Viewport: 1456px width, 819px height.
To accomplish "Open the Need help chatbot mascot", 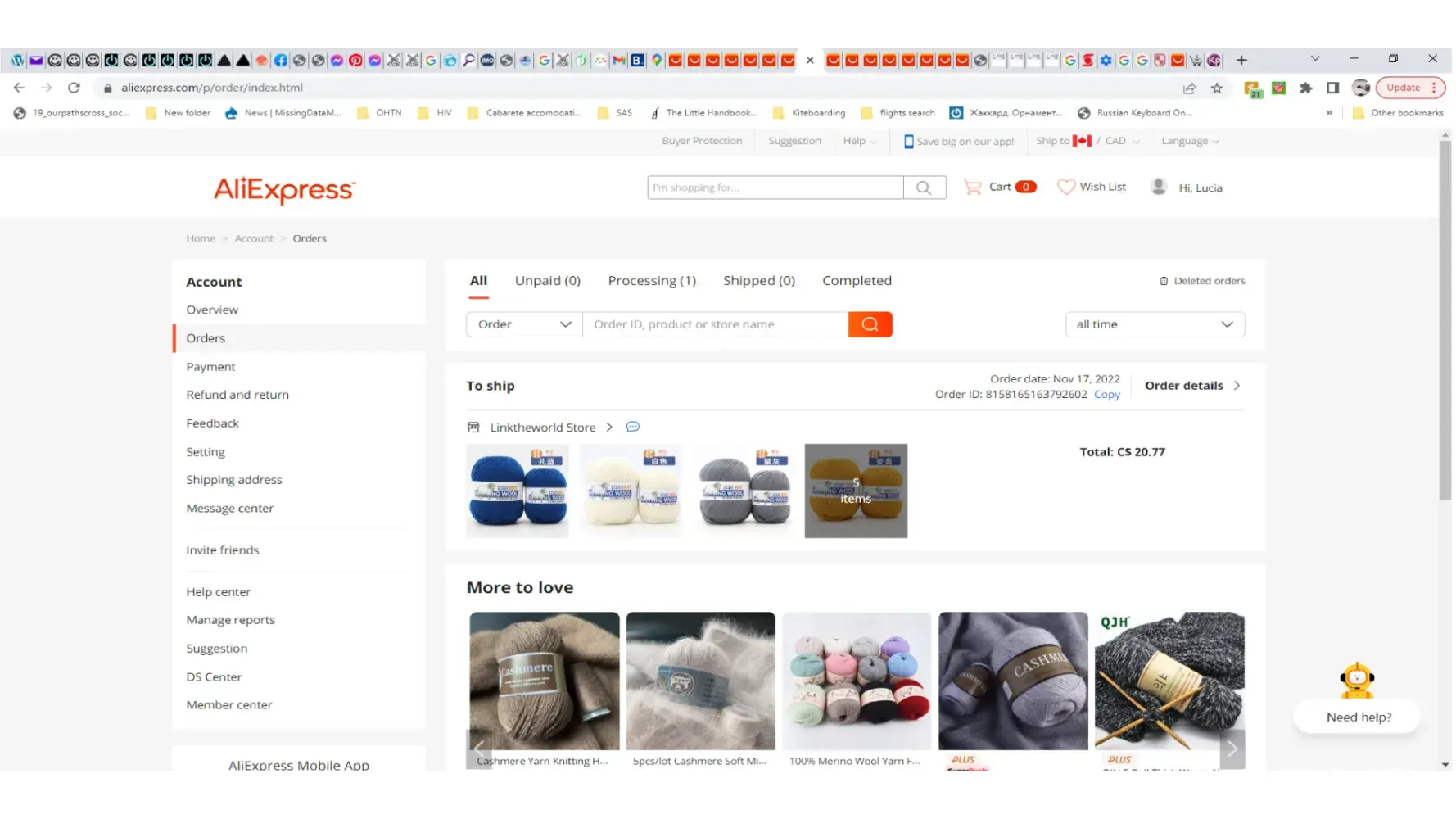I will pos(1357,680).
